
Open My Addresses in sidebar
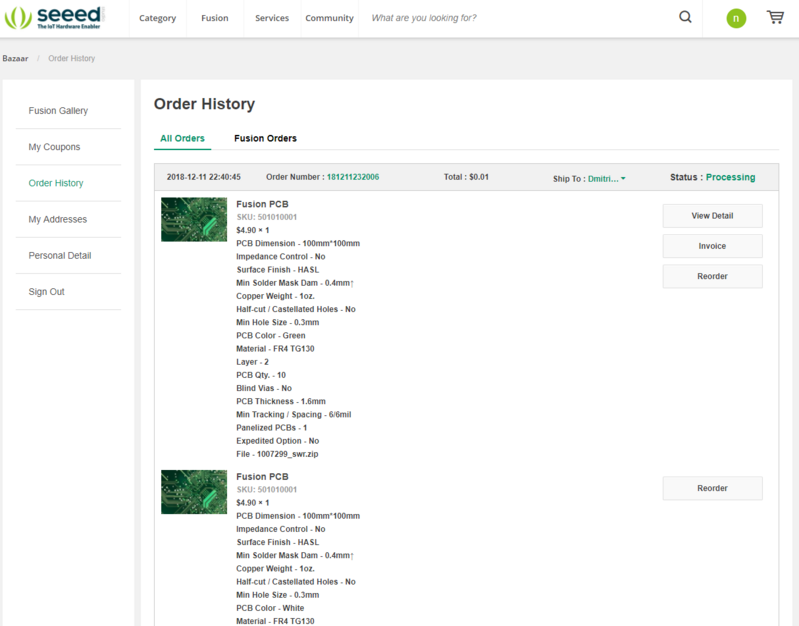point(58,219)
